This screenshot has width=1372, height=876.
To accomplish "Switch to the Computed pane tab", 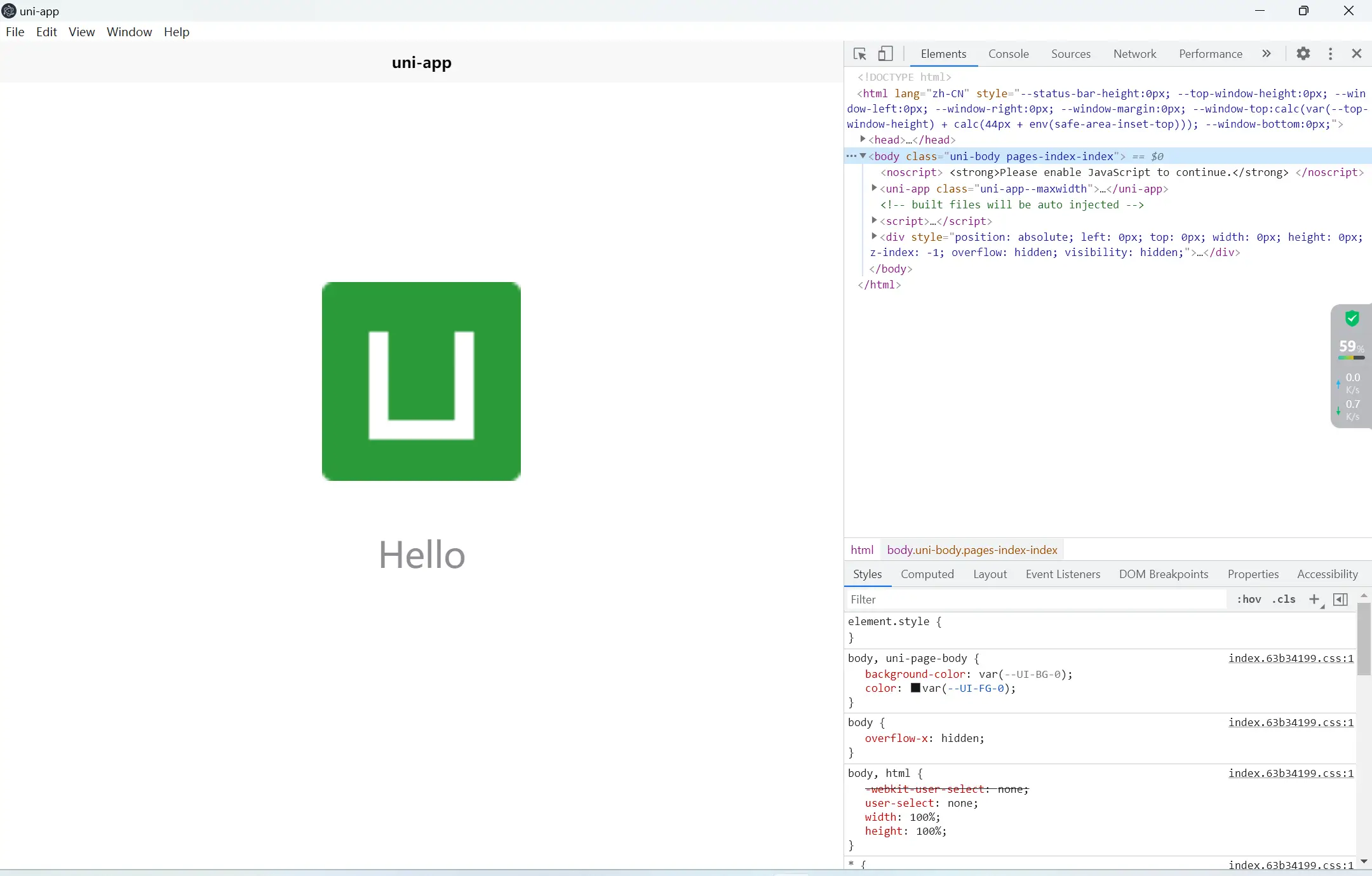I will point(927,574).
